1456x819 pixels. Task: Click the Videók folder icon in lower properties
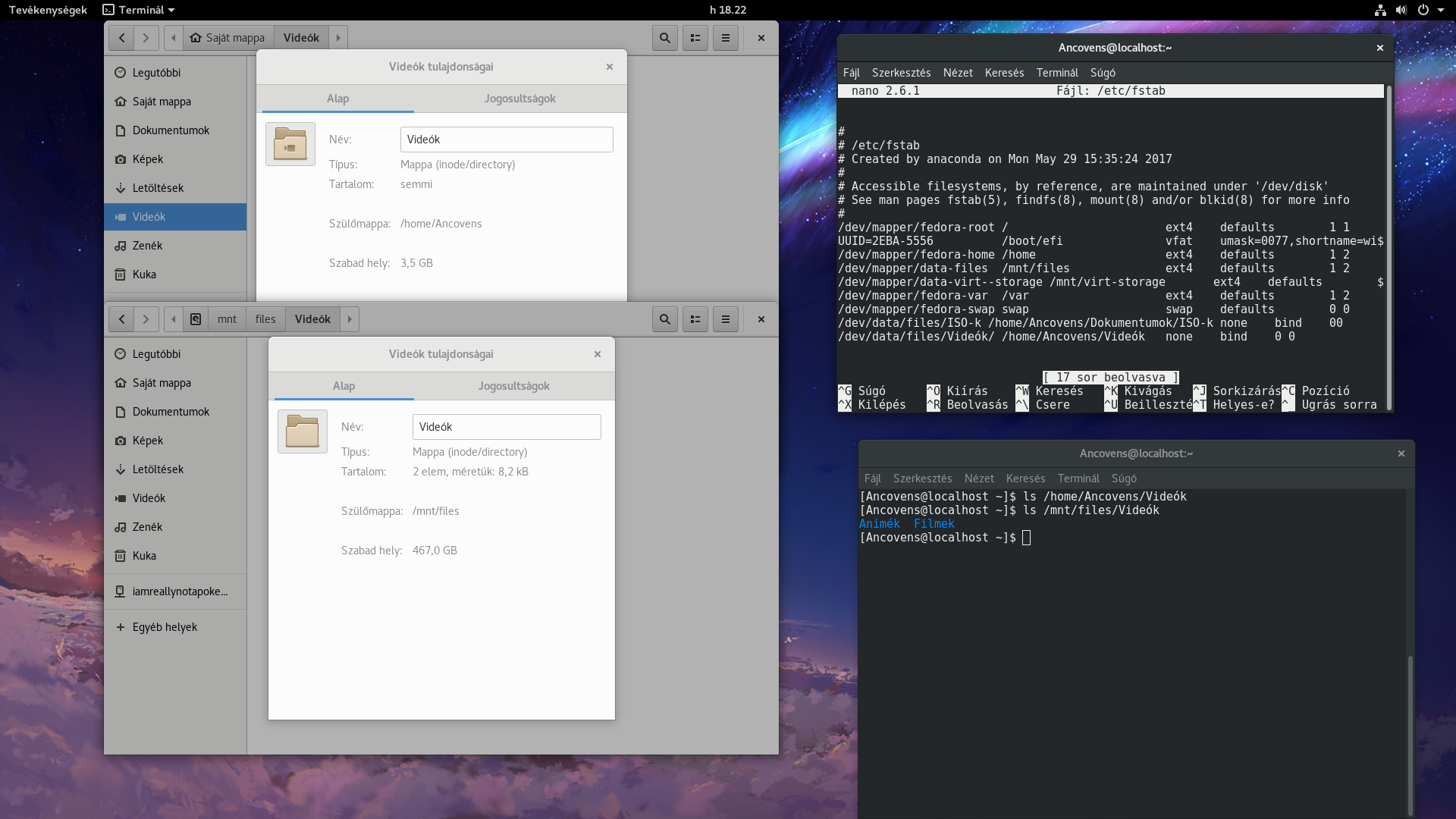302,431
